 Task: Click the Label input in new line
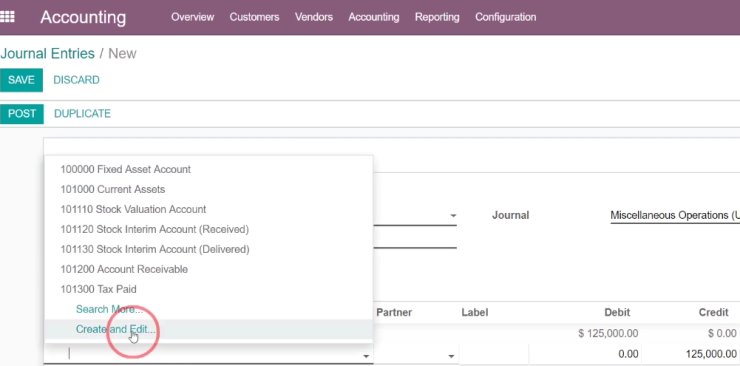[x=493, y=354]
